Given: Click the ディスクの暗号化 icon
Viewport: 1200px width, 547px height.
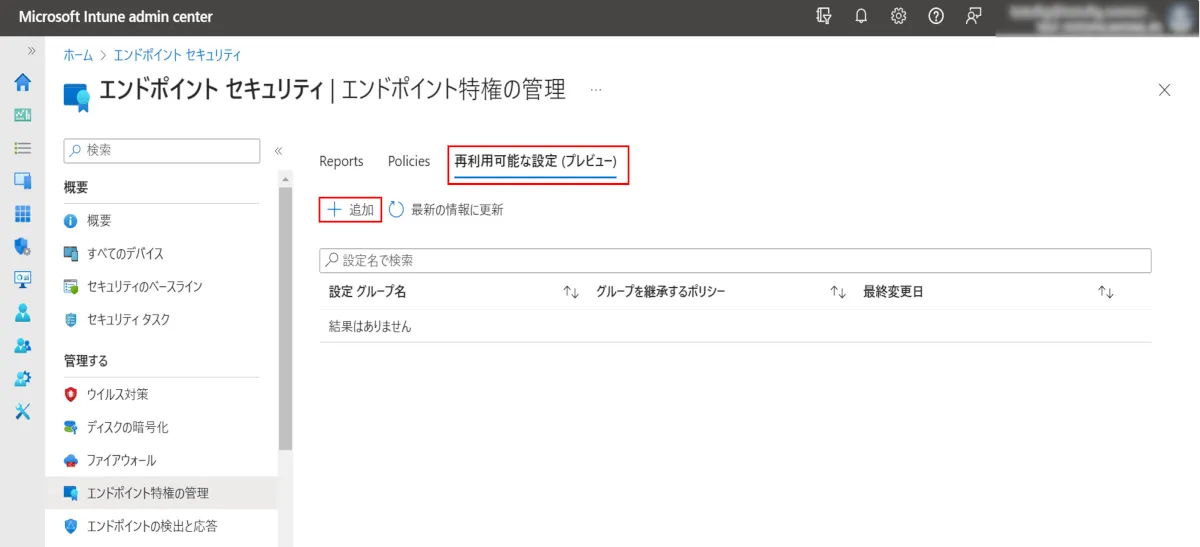Looking at the screenshot, I should (71, 428).
